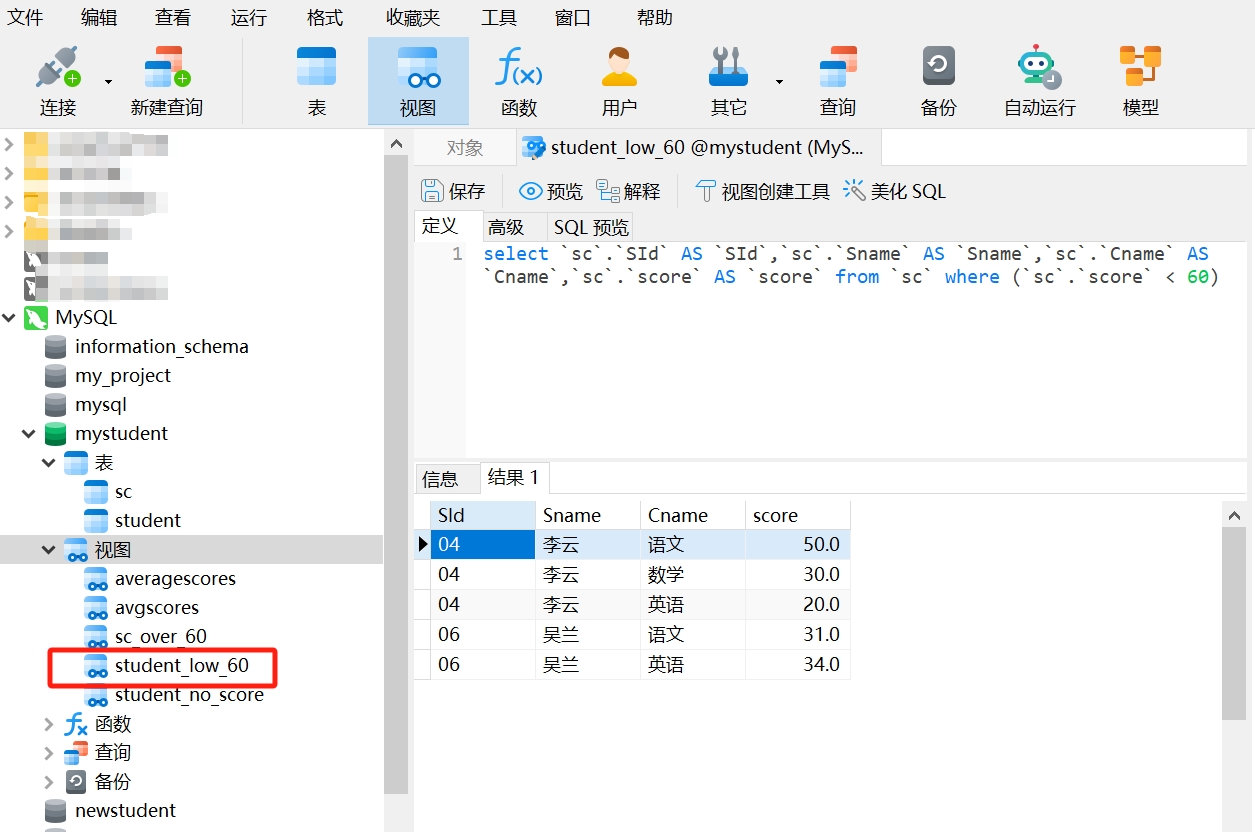Switch to the SQL 预览 tab
This screenshot has height=832, width=1255.
591,228
